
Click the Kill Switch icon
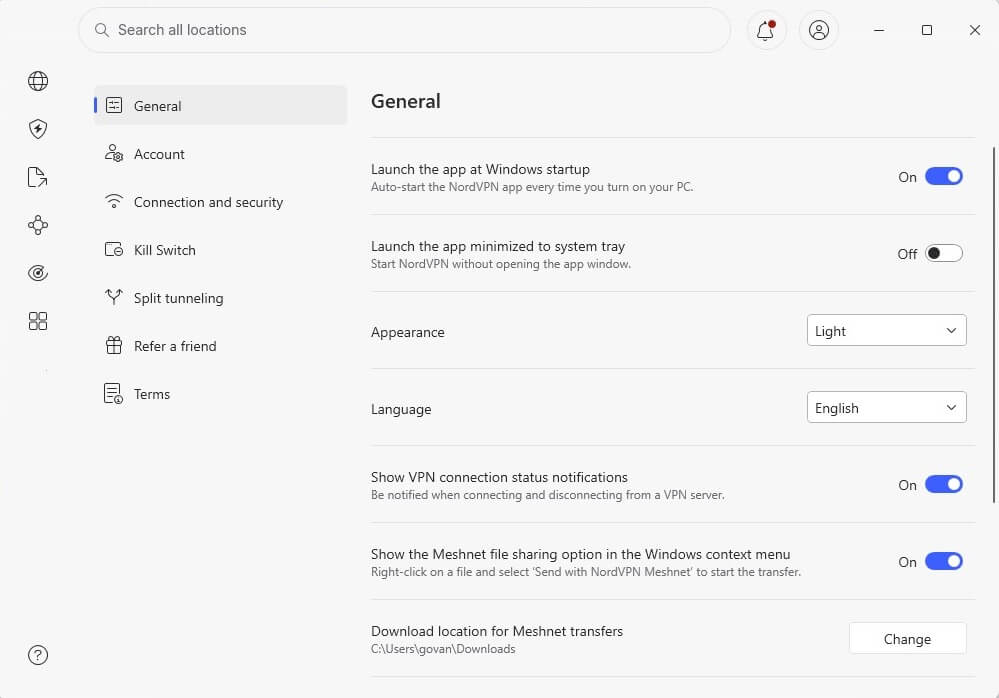point(113,250)
